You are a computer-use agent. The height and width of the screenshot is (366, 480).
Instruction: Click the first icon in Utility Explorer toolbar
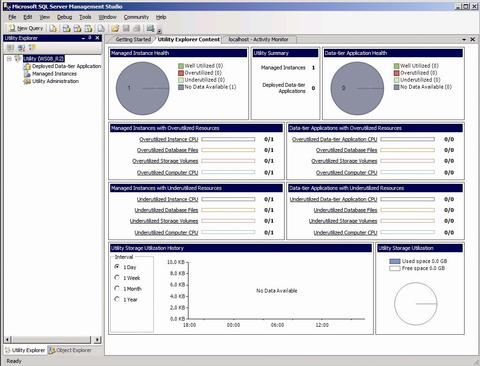pyautogui.click(x=11, y=47)
